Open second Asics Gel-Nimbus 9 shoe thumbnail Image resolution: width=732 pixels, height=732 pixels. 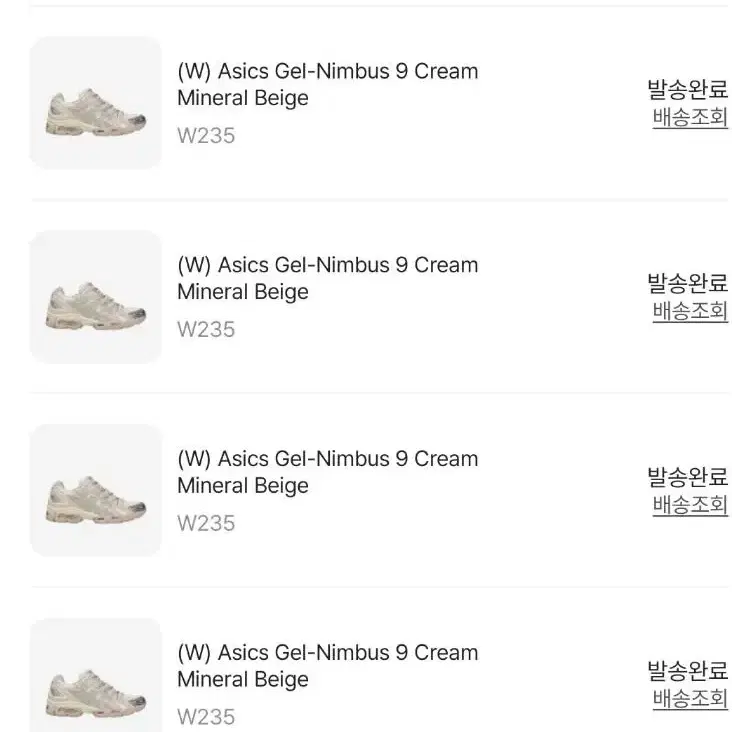point(96,297)
